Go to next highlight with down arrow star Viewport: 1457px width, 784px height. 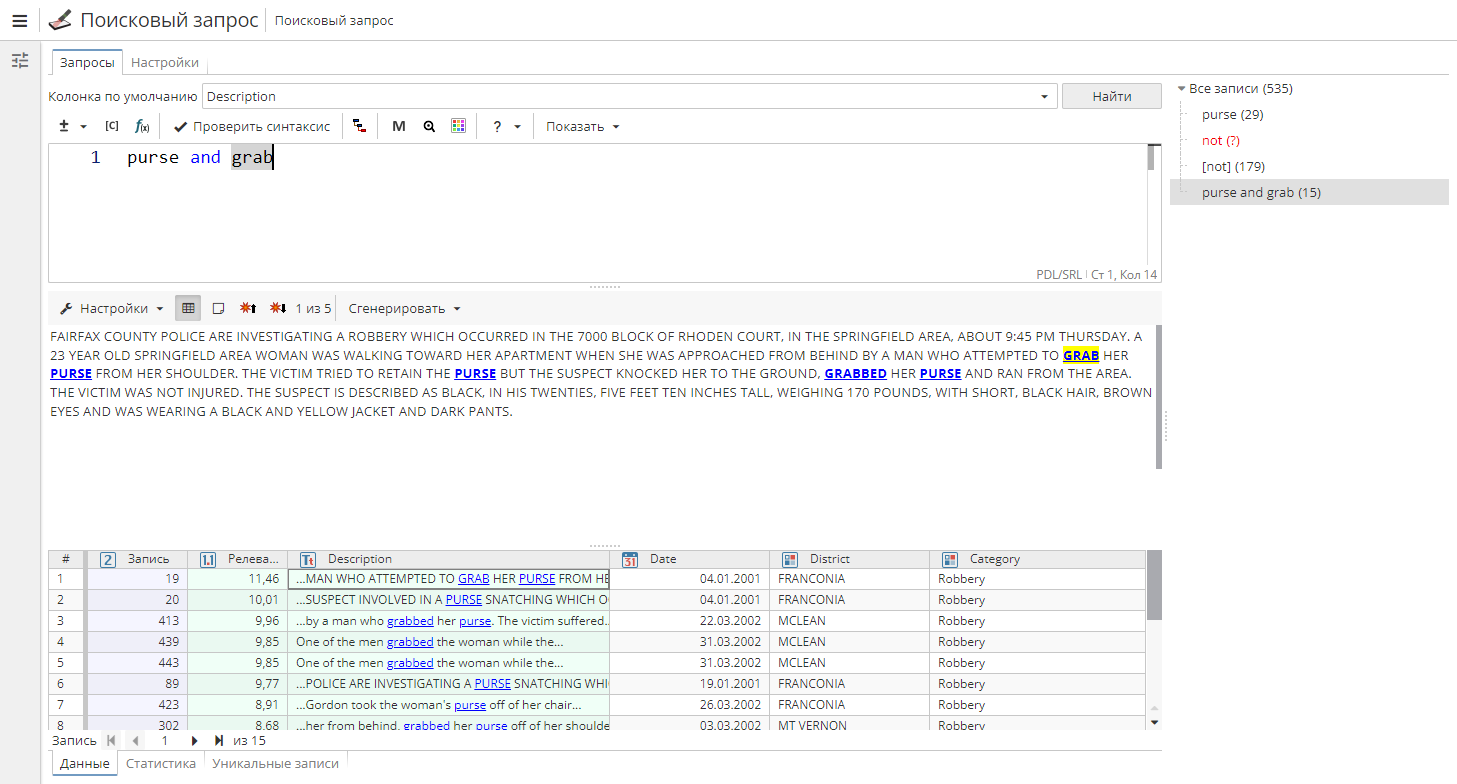tap(278, 308)
